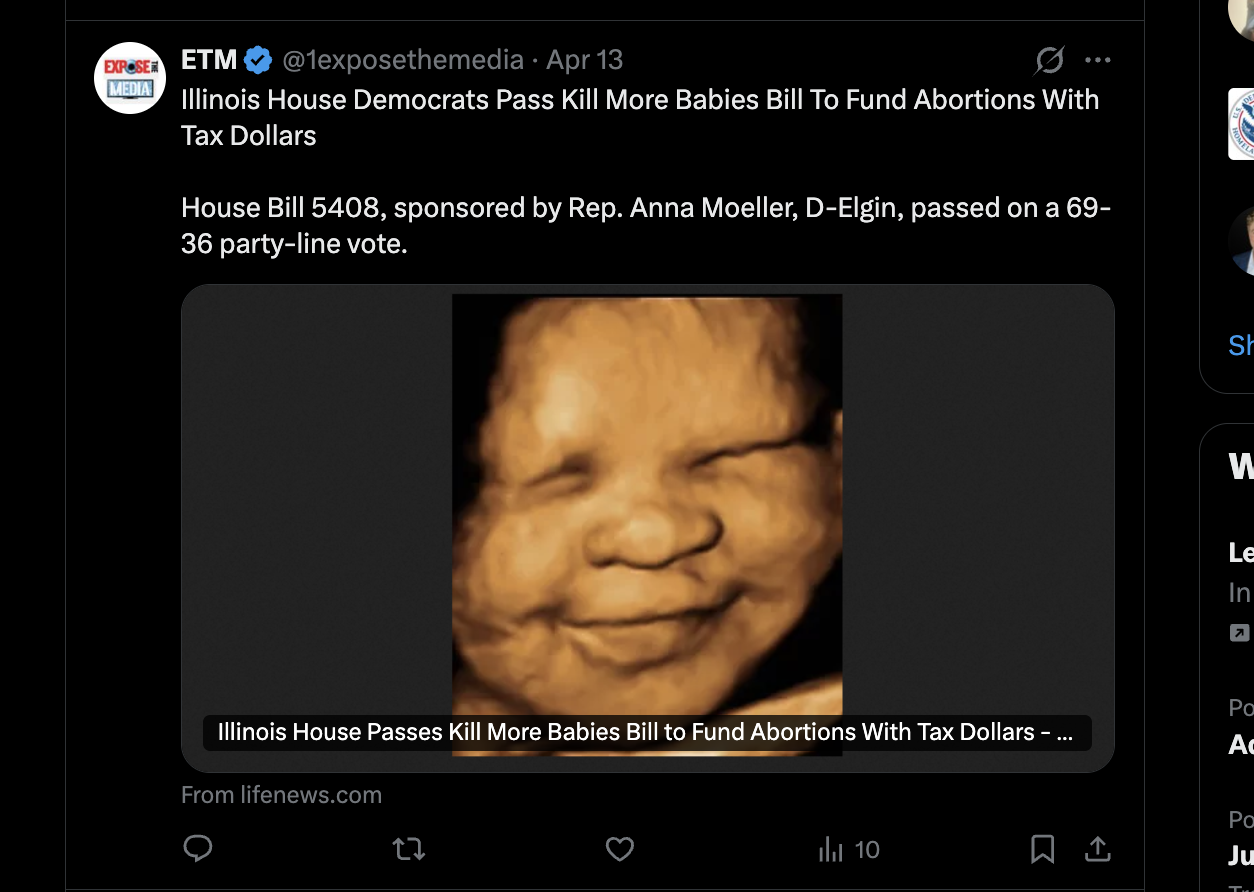Click the Apr 13 post timestamp
The image size is (1254, 892).
pos(585,60)
